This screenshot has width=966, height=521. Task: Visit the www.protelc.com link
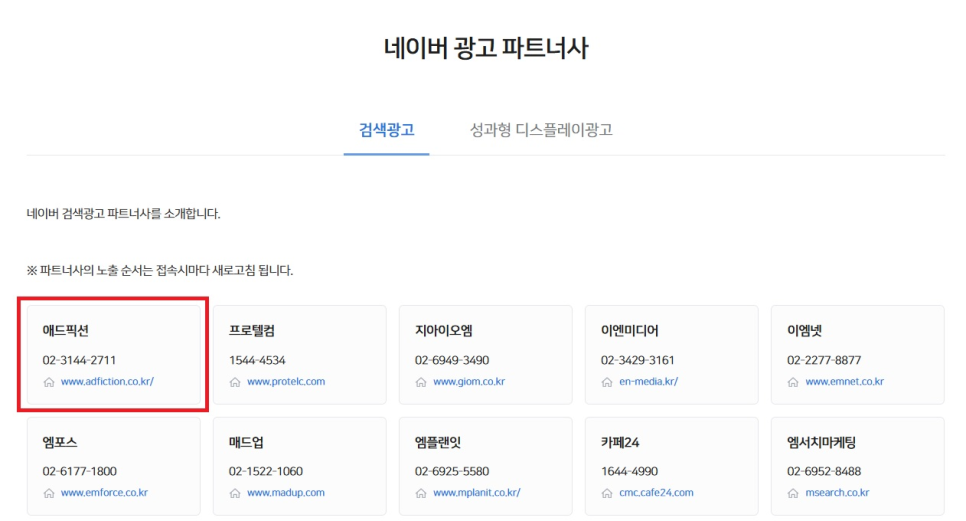tap(286, 381)
